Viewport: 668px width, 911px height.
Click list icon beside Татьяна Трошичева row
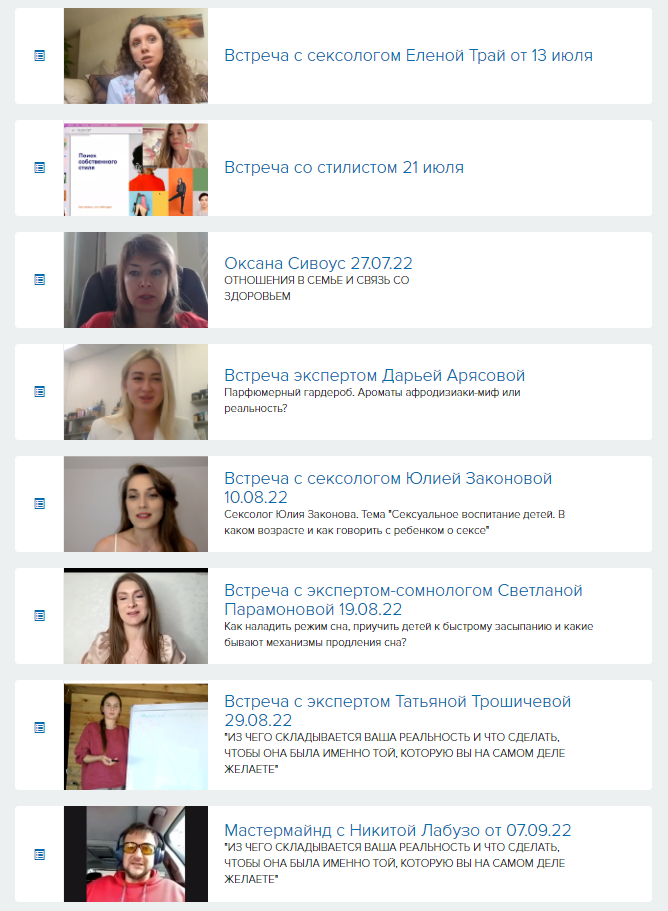(39, 727)
